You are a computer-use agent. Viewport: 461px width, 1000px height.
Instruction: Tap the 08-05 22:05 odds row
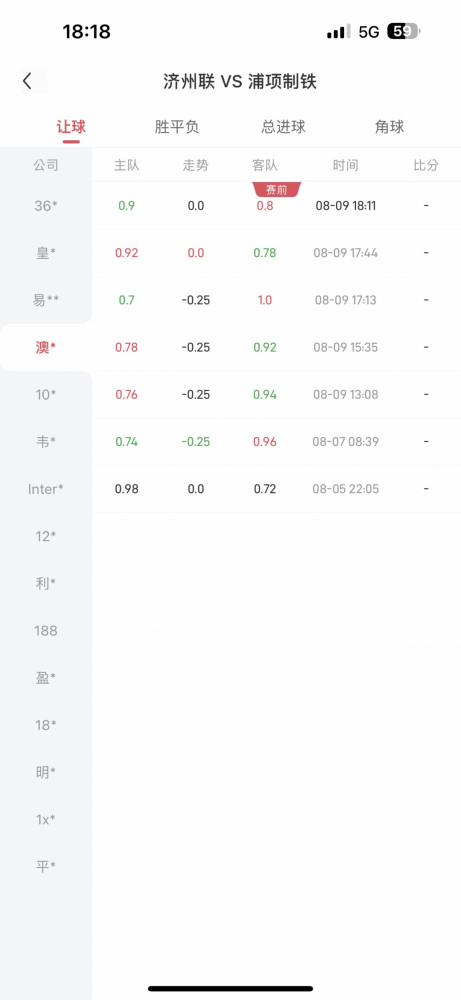coord(277,489)
